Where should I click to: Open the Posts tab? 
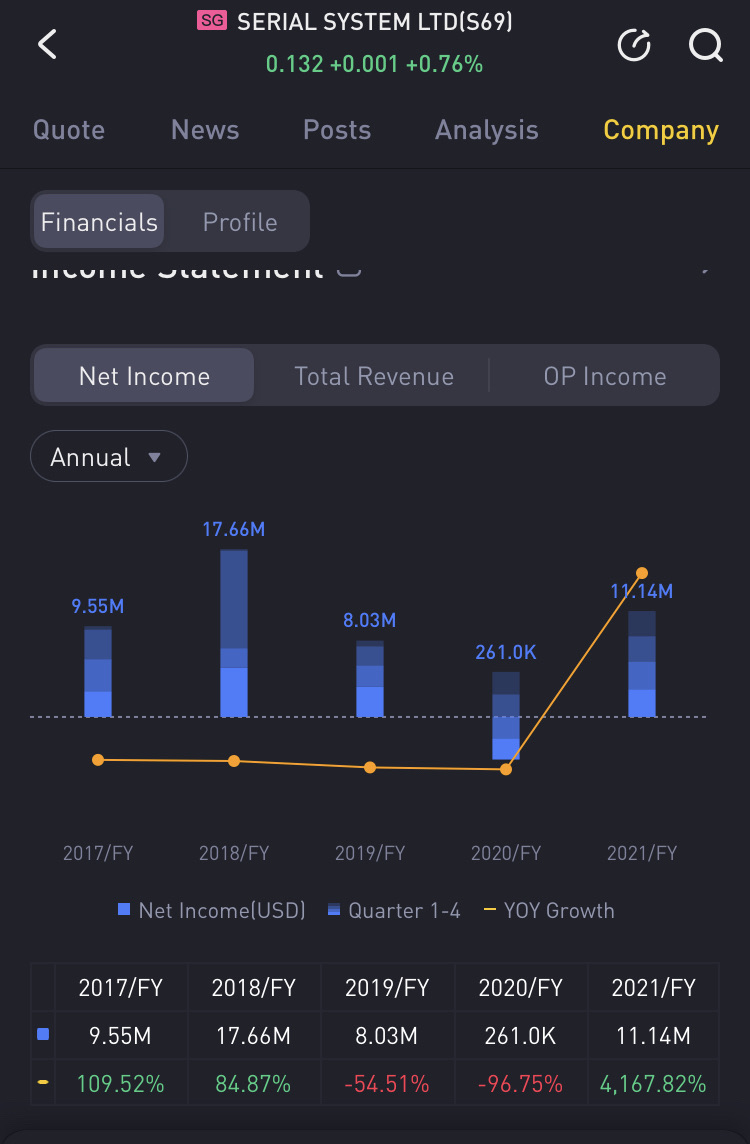coord(337,130)
